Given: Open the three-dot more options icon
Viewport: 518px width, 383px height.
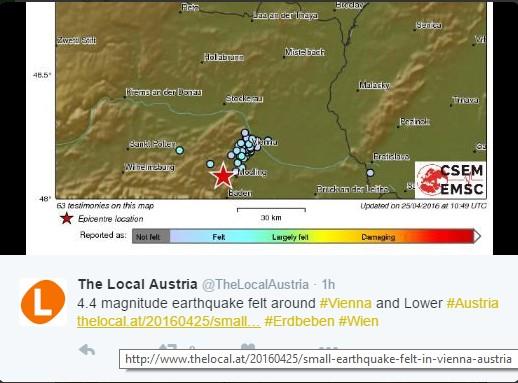Looking at the screenshot, I should pyautogui.click(x=328, y=348).
